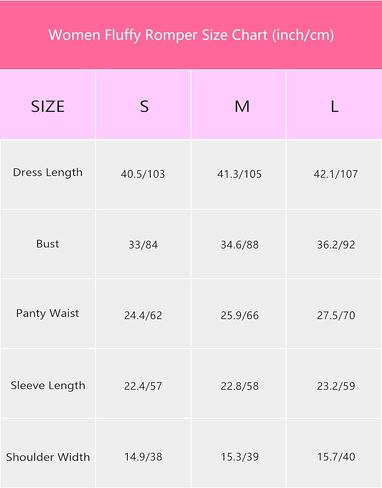Click the 41.3/105 dress length cell
Screen dimensions: 382x488
[239, 174]
